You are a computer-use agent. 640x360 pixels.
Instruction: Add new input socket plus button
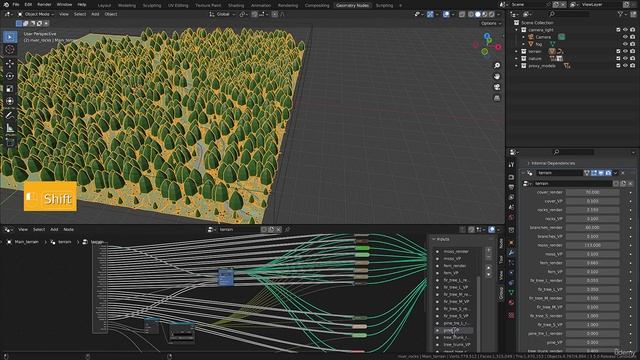(489, 250)
